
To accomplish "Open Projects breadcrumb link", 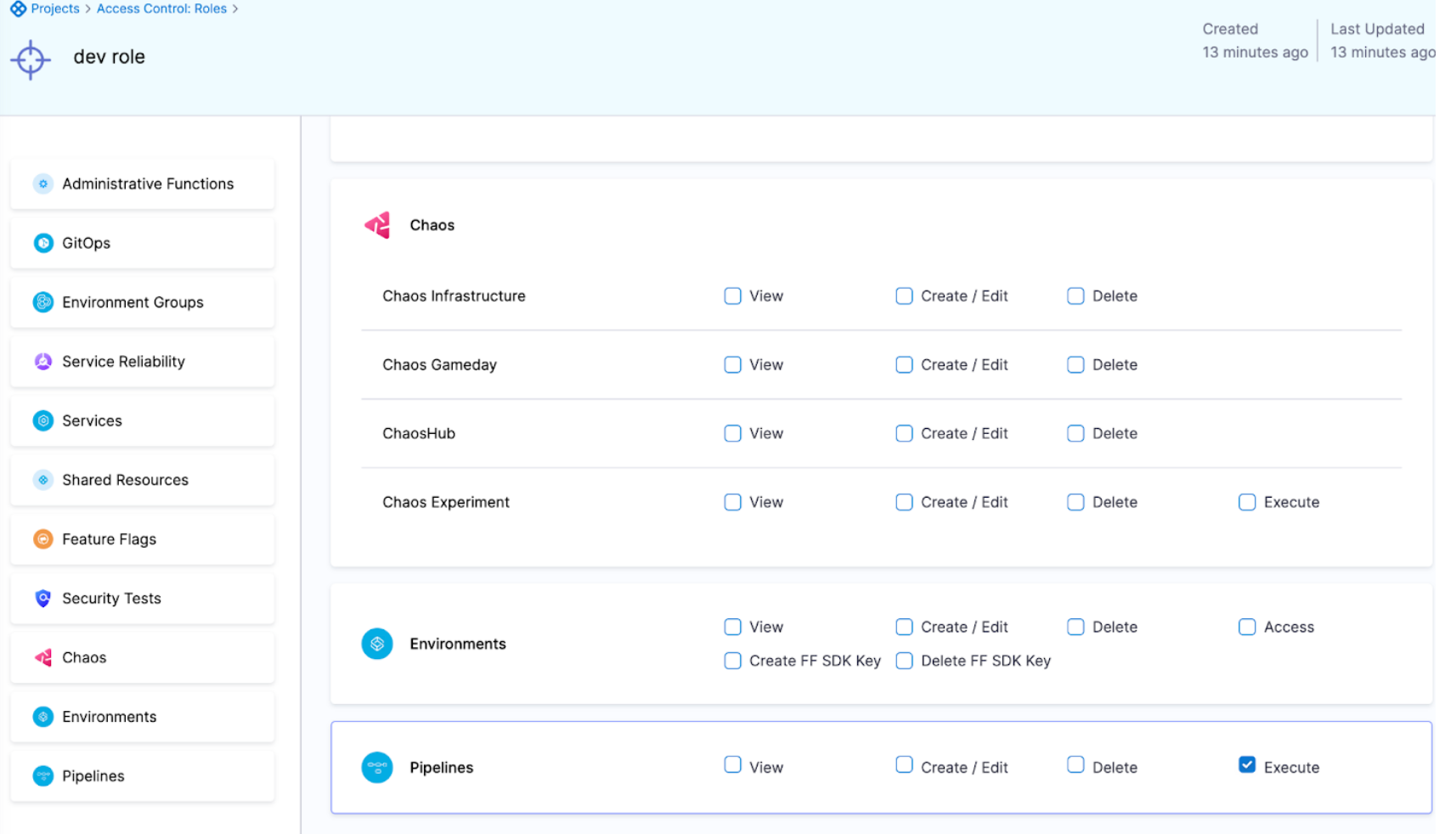I will click(55, 8).
